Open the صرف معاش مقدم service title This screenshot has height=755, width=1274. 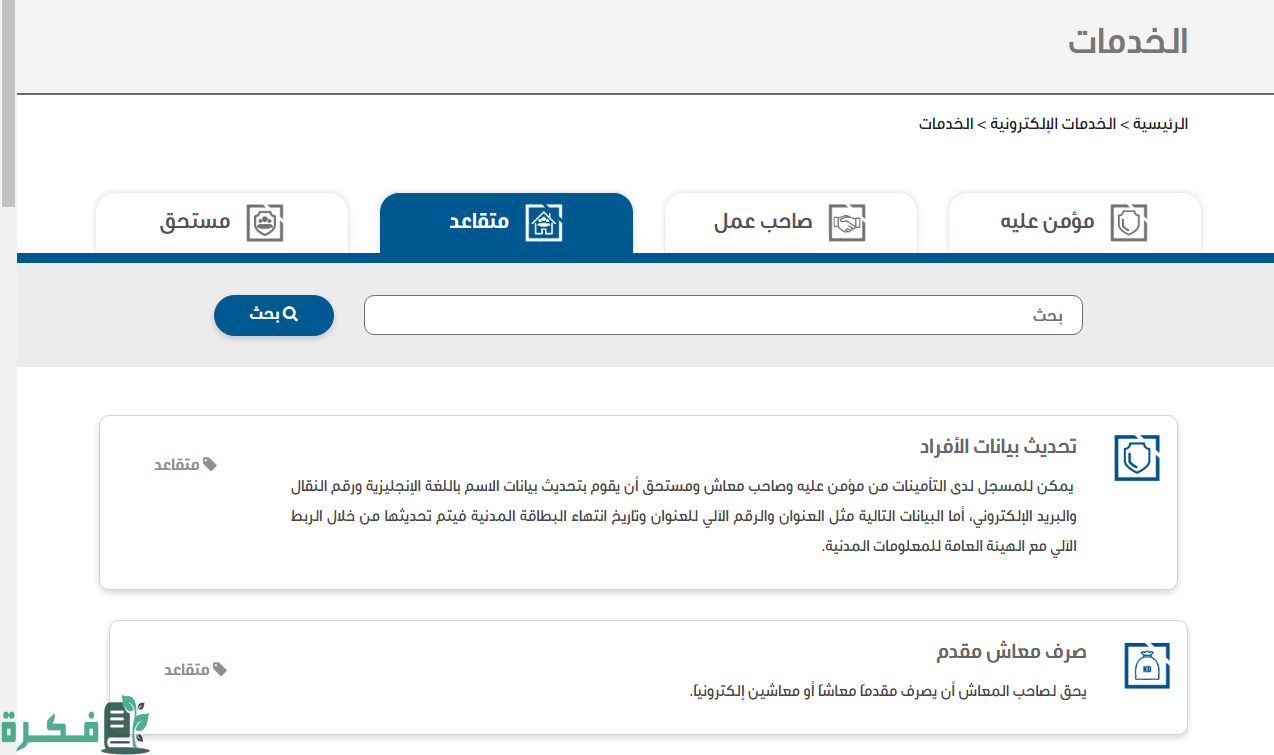[x=1011, y=652]
